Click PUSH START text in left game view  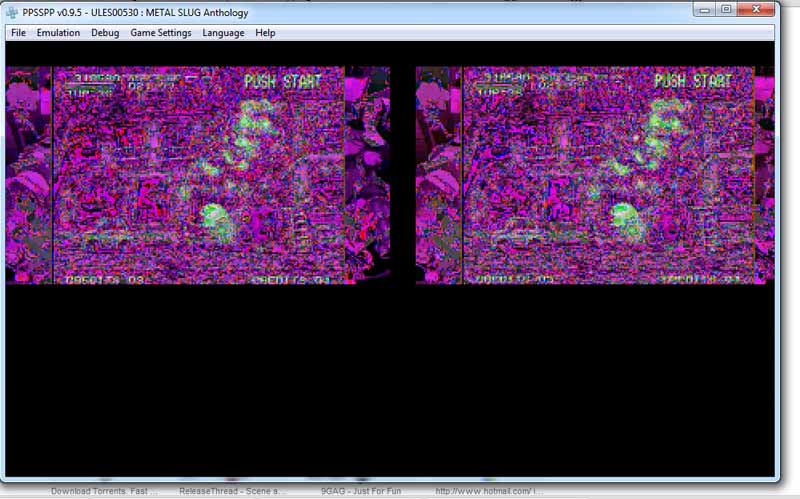tap(283, 82)
